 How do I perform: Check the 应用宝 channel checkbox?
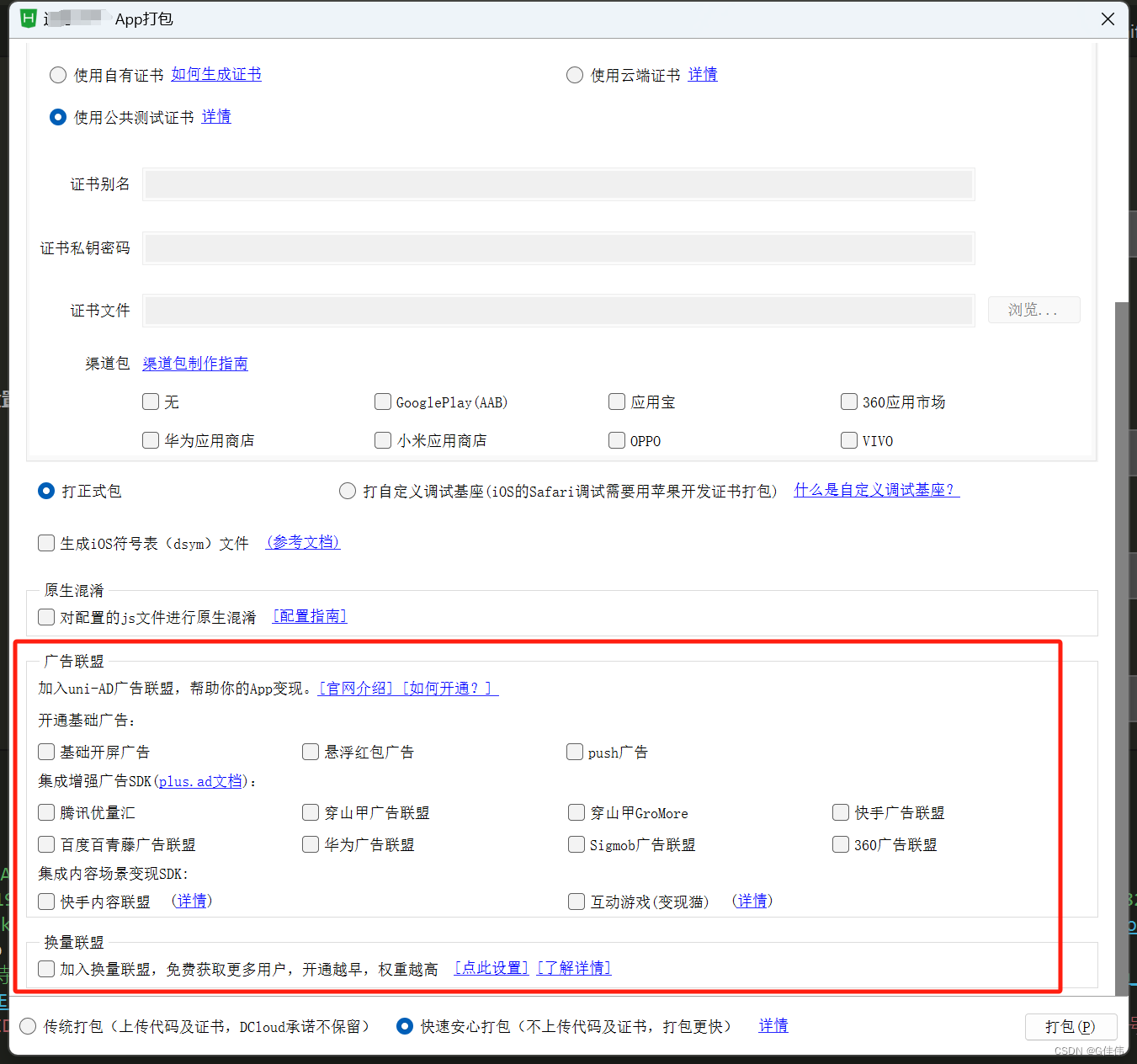(x=617, y=402)
